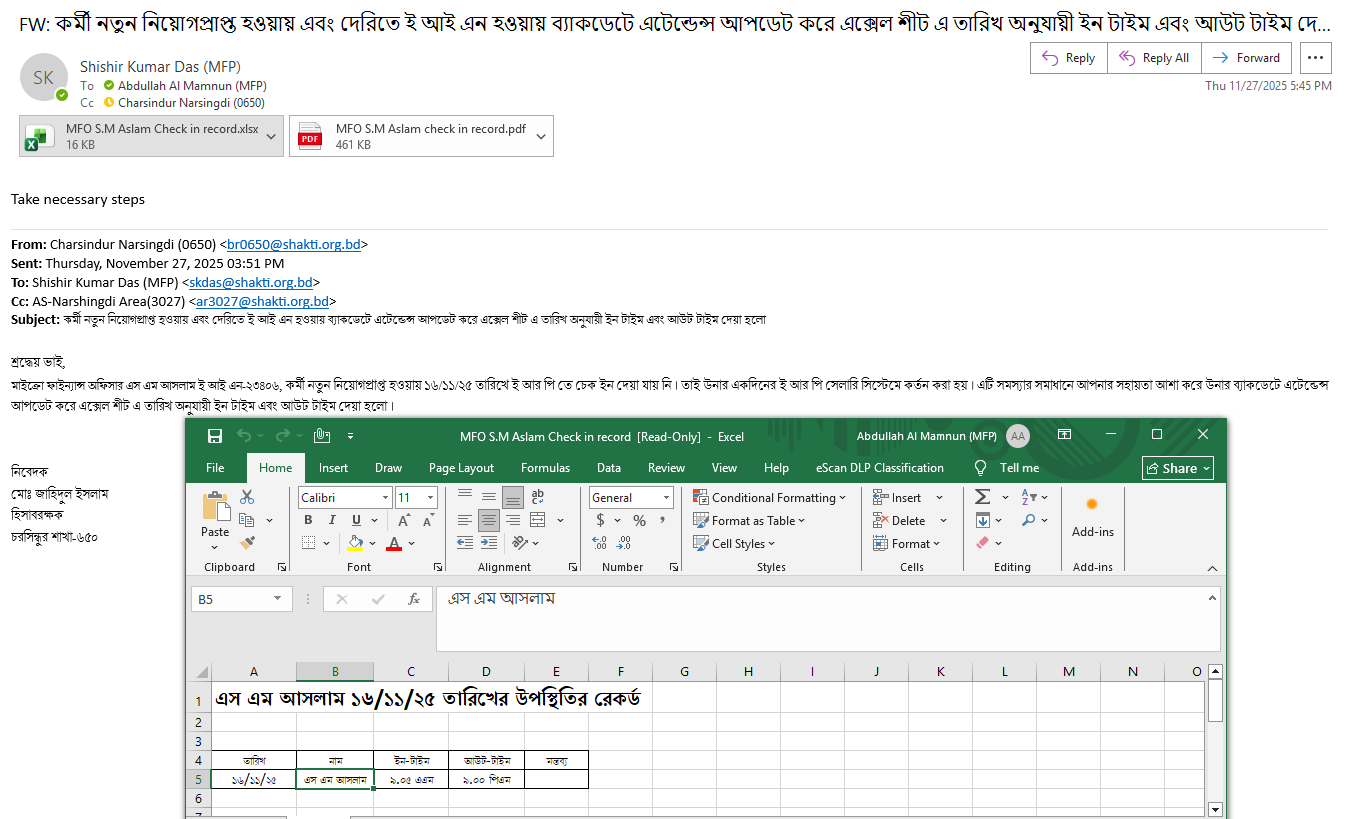The image size is (1350, 819).
Task: Toggle Bold formatting in Font group
Action: coord(308,520)
